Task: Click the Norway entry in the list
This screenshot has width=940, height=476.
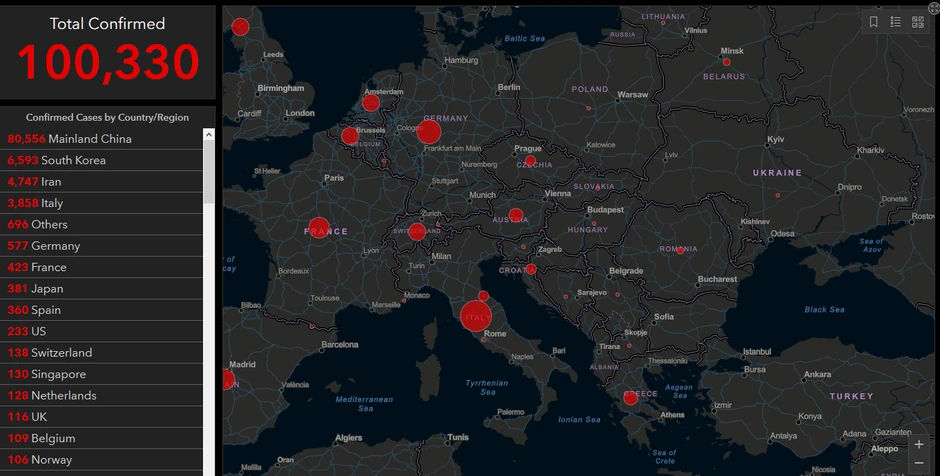Action: click(x=100, y=460)
